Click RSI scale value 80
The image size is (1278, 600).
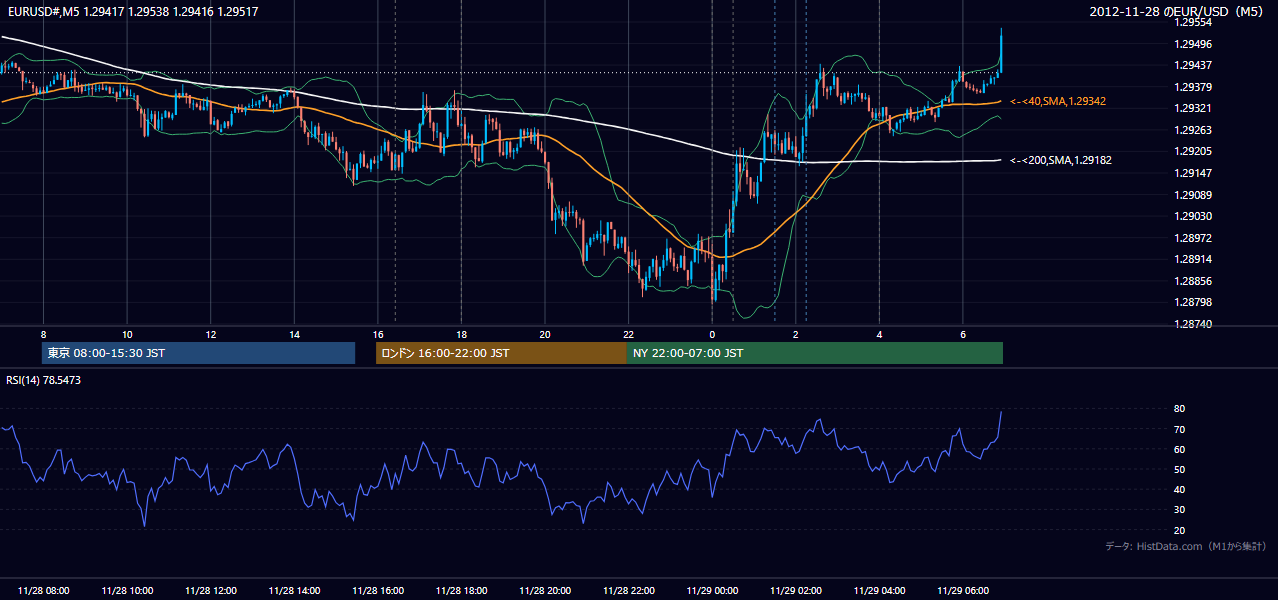[1179, 409]
